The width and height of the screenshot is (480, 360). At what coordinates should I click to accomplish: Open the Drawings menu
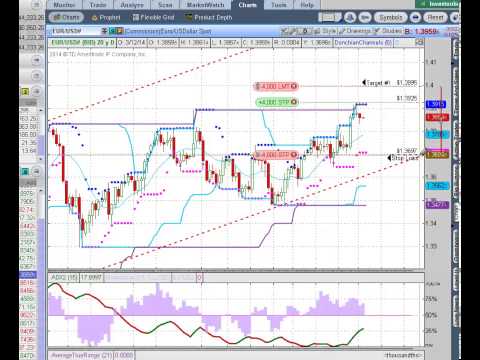tap(355, 31)
